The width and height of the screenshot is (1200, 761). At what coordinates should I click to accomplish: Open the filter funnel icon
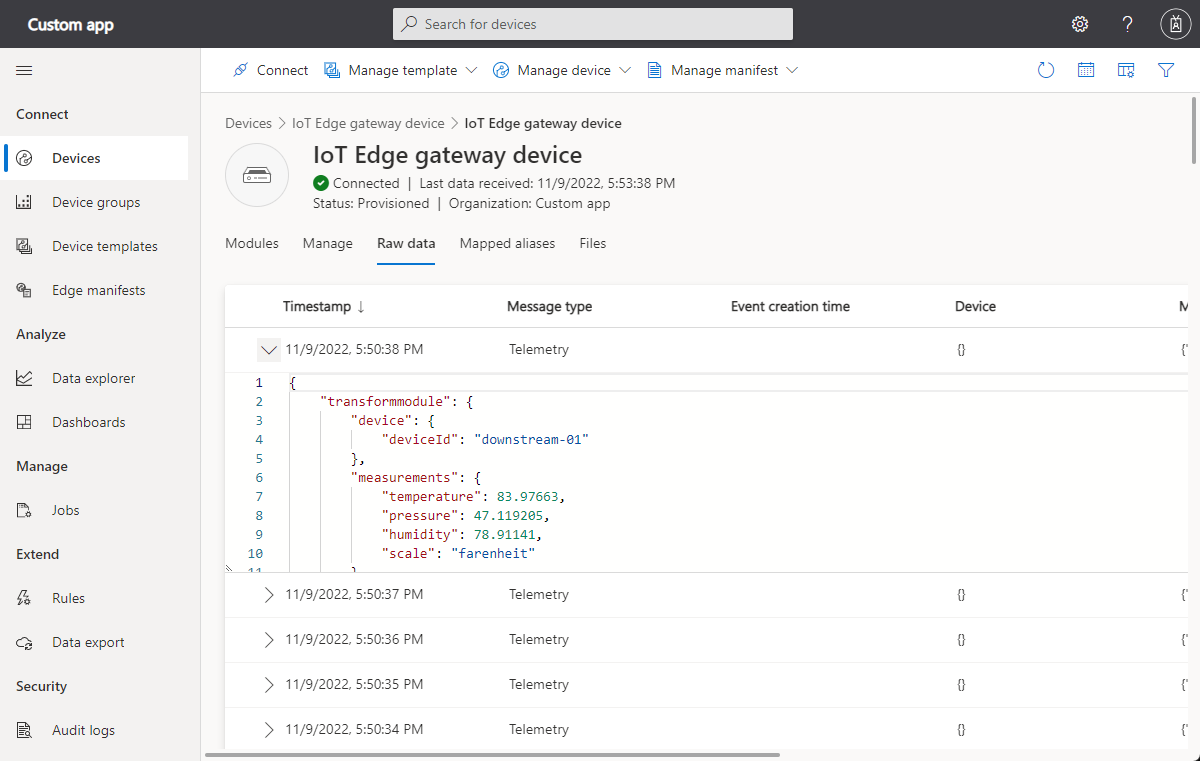pyautogui.click(x=1166, y=70)
